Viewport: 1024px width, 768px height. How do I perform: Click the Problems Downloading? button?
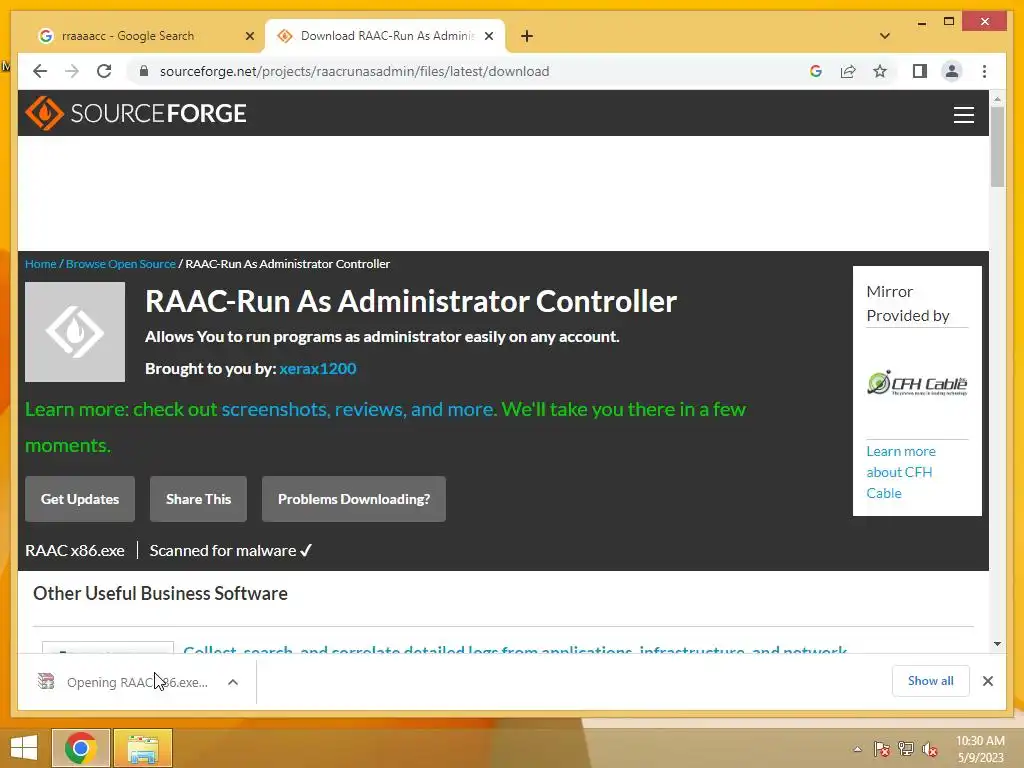(x=354, y=499)
